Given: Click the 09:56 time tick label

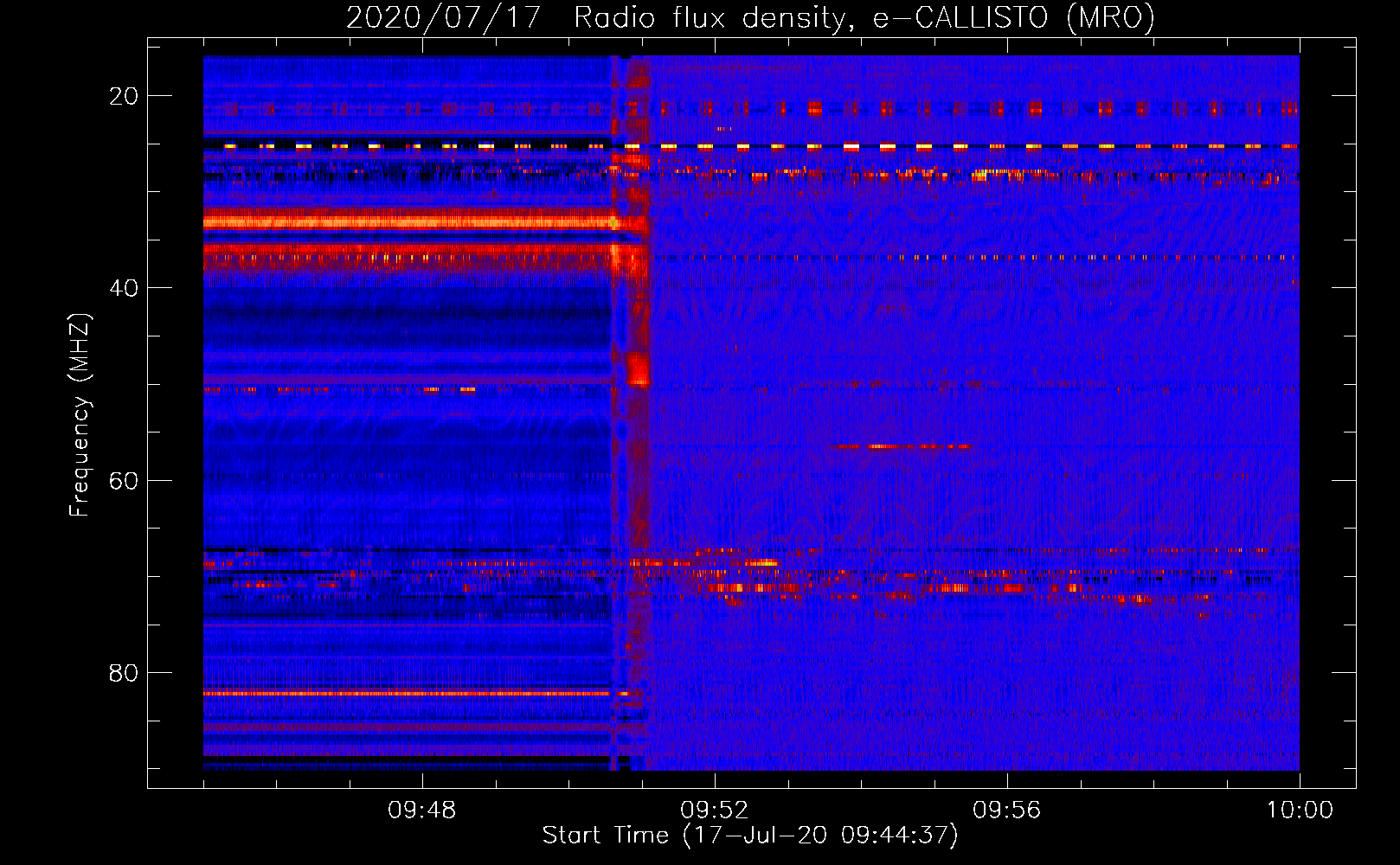Looking at the screenshot, I should coord(1006,811).
